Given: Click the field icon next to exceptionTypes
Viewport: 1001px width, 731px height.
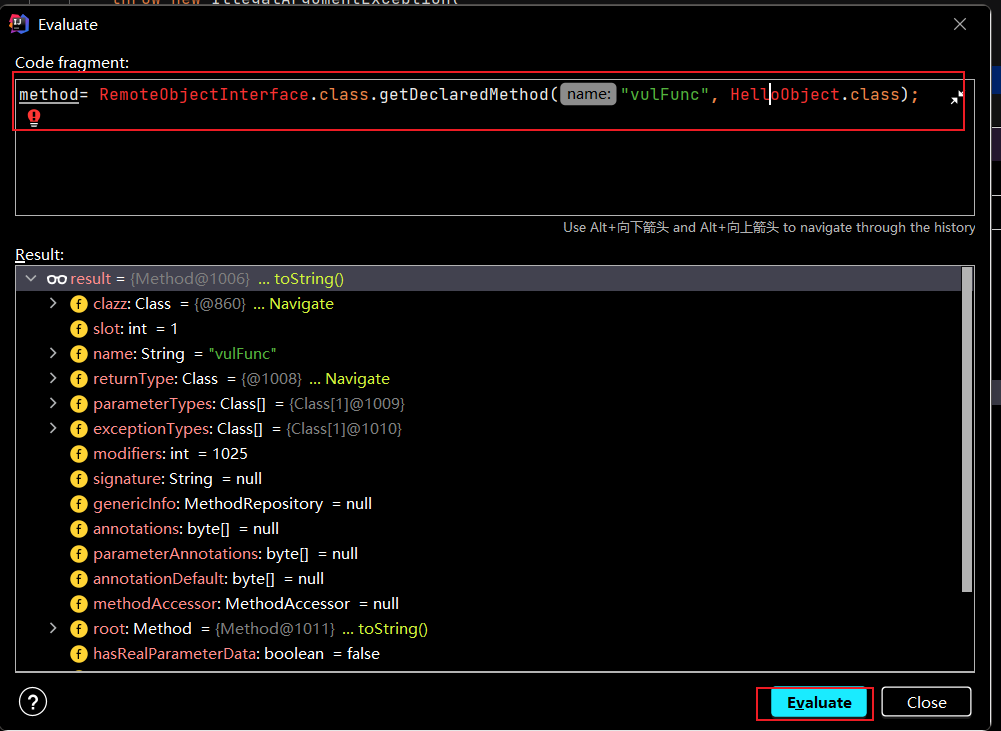Looking at the screenshot, I should point(79,429).
